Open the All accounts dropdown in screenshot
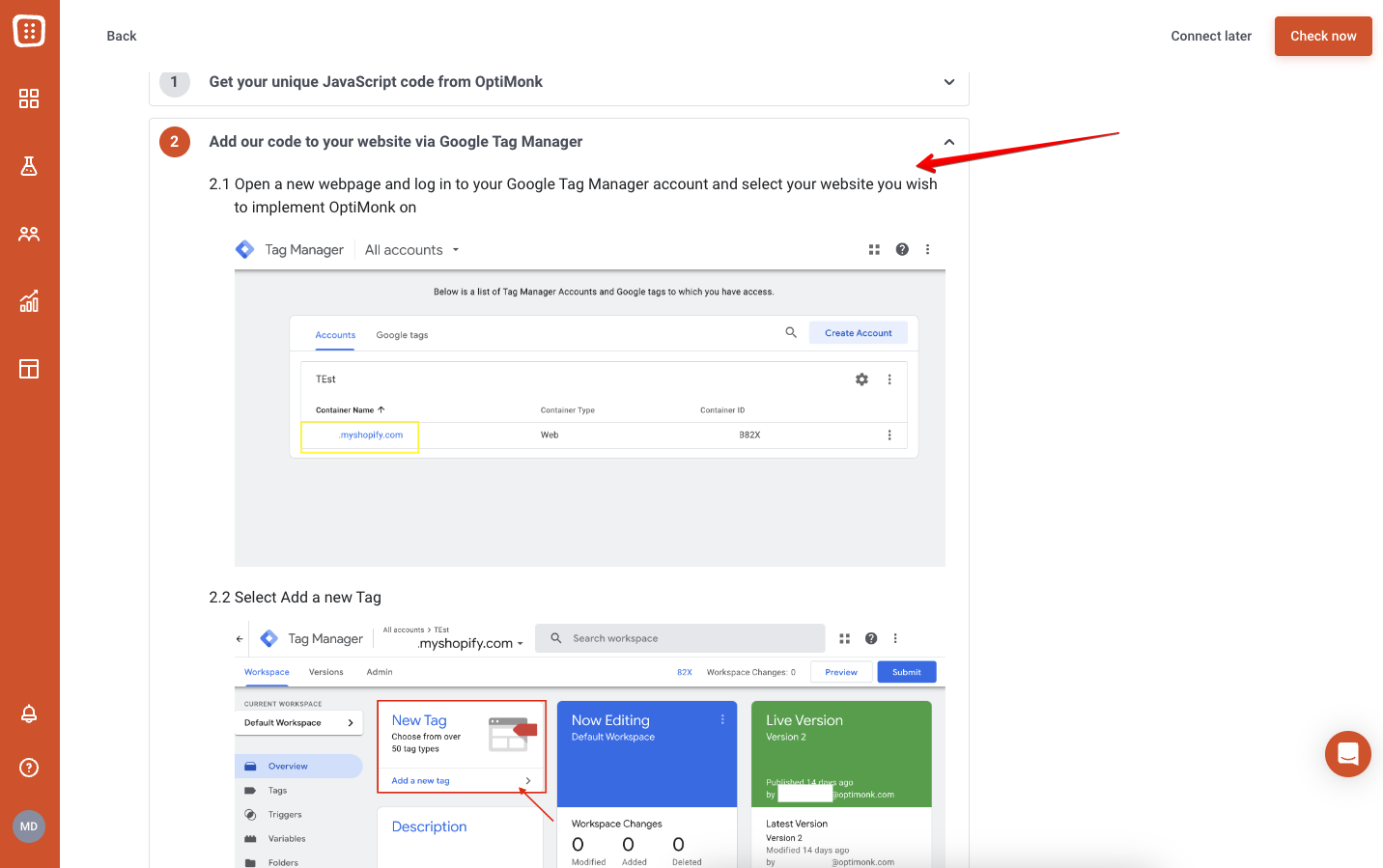 [x=412, y=250]
